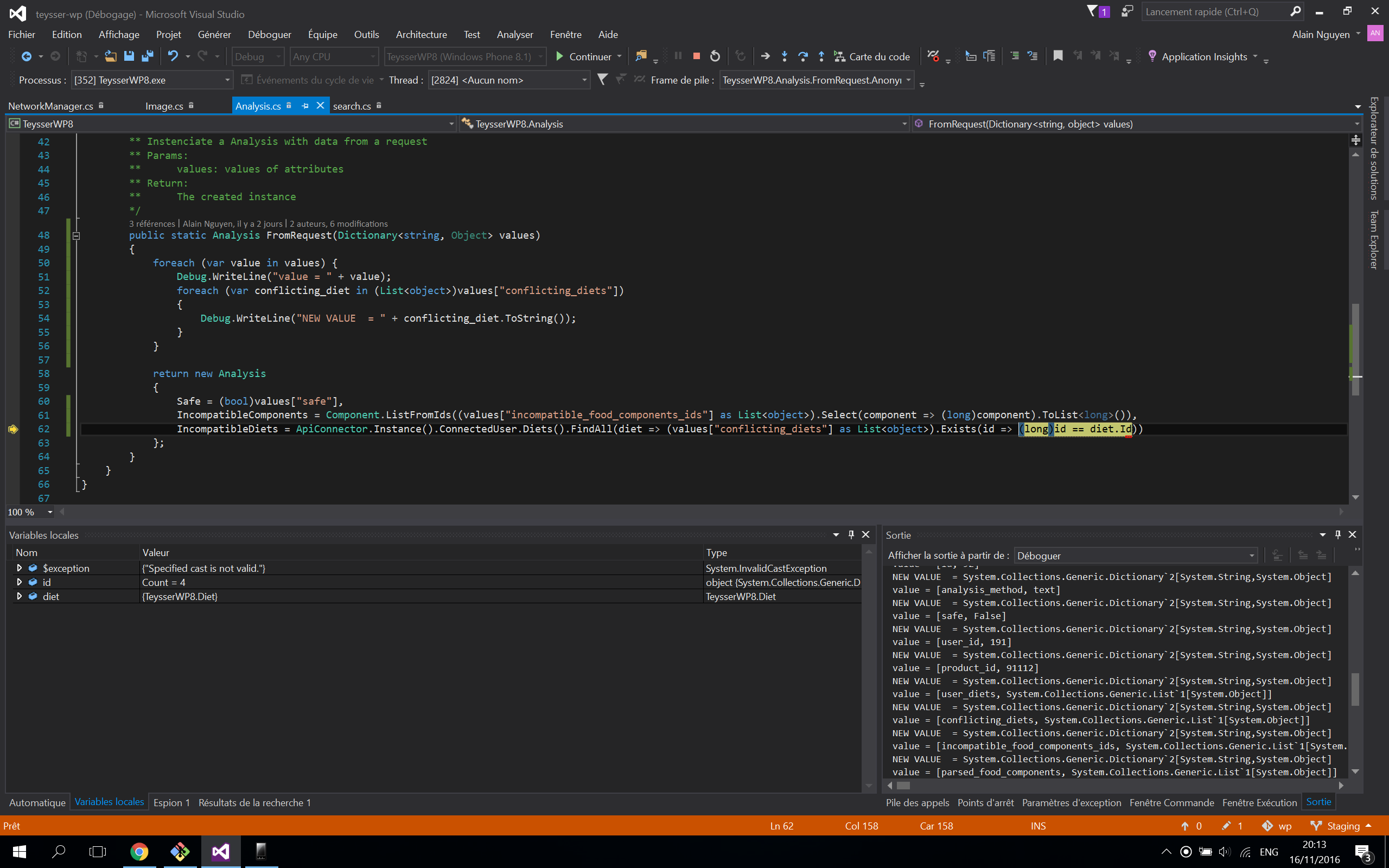
Task: Click the code editor vertical scrollbar thumb
Action: coord(1355,349)
